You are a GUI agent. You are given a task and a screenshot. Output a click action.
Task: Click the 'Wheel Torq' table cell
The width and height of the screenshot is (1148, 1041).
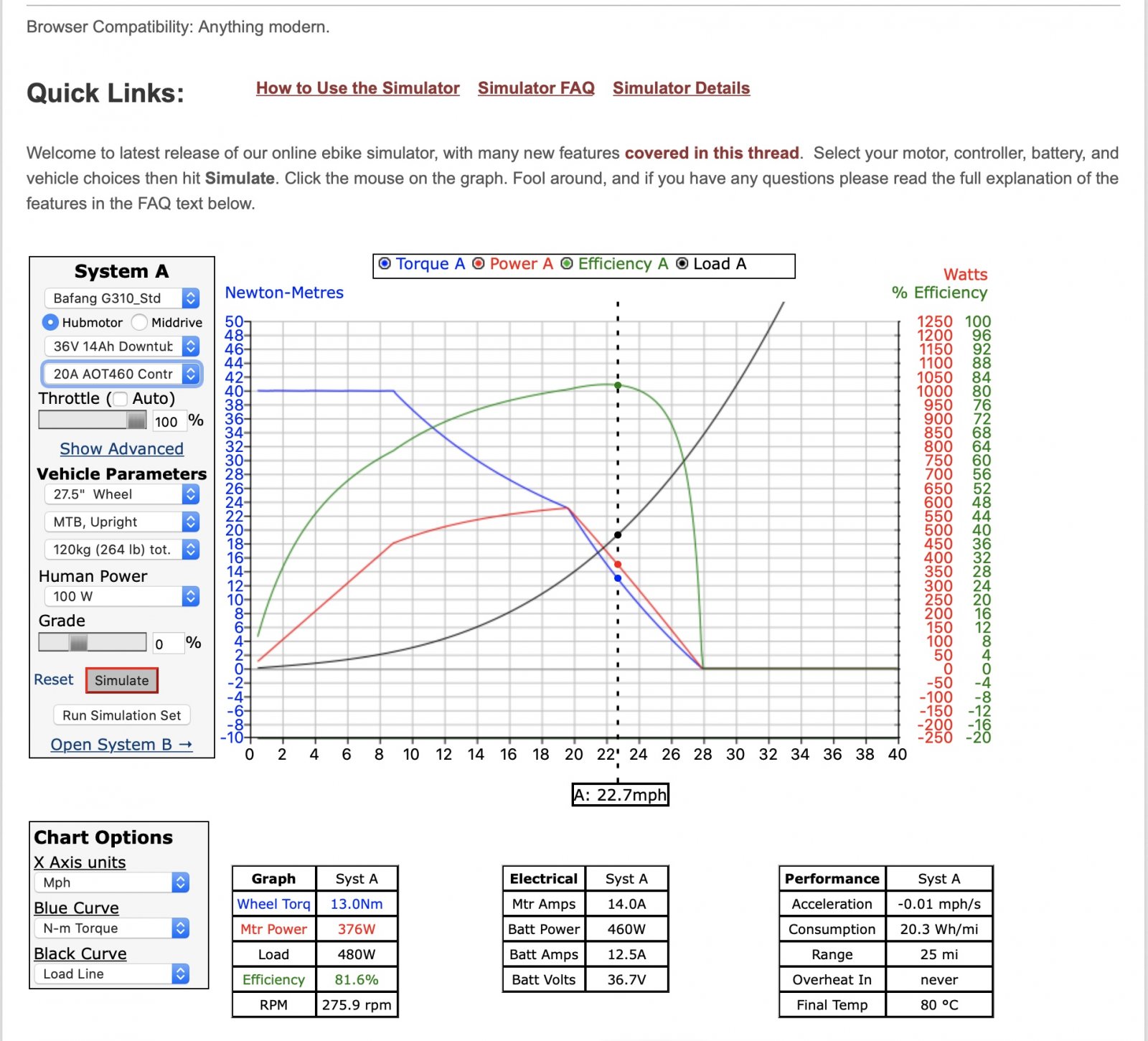pyautogui.click(x=273, y=904)
